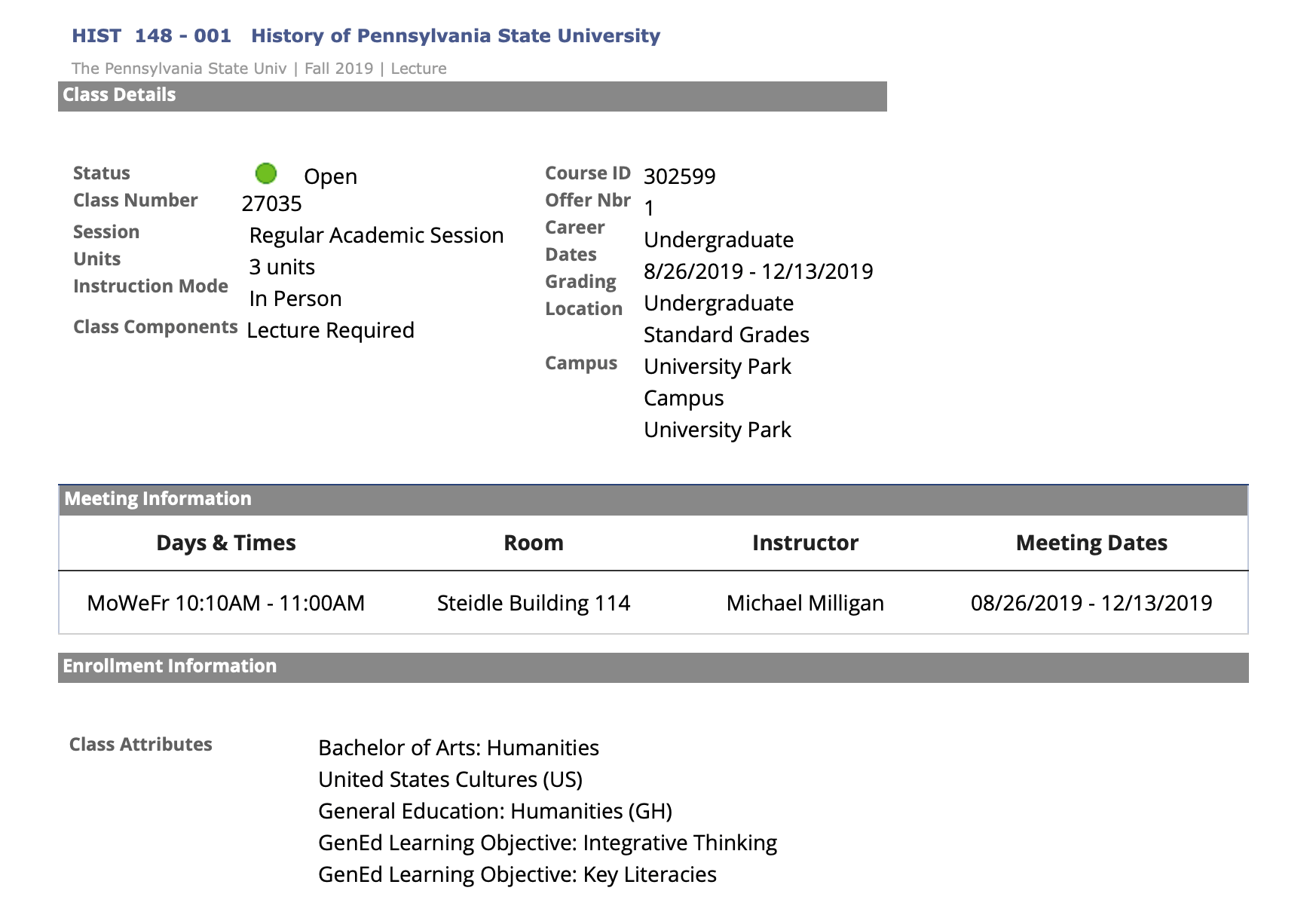Image resolution: width=1316 pixels, height=906 pixels.
Task: Select the '3 units' value
Action: tap(282, 267)
